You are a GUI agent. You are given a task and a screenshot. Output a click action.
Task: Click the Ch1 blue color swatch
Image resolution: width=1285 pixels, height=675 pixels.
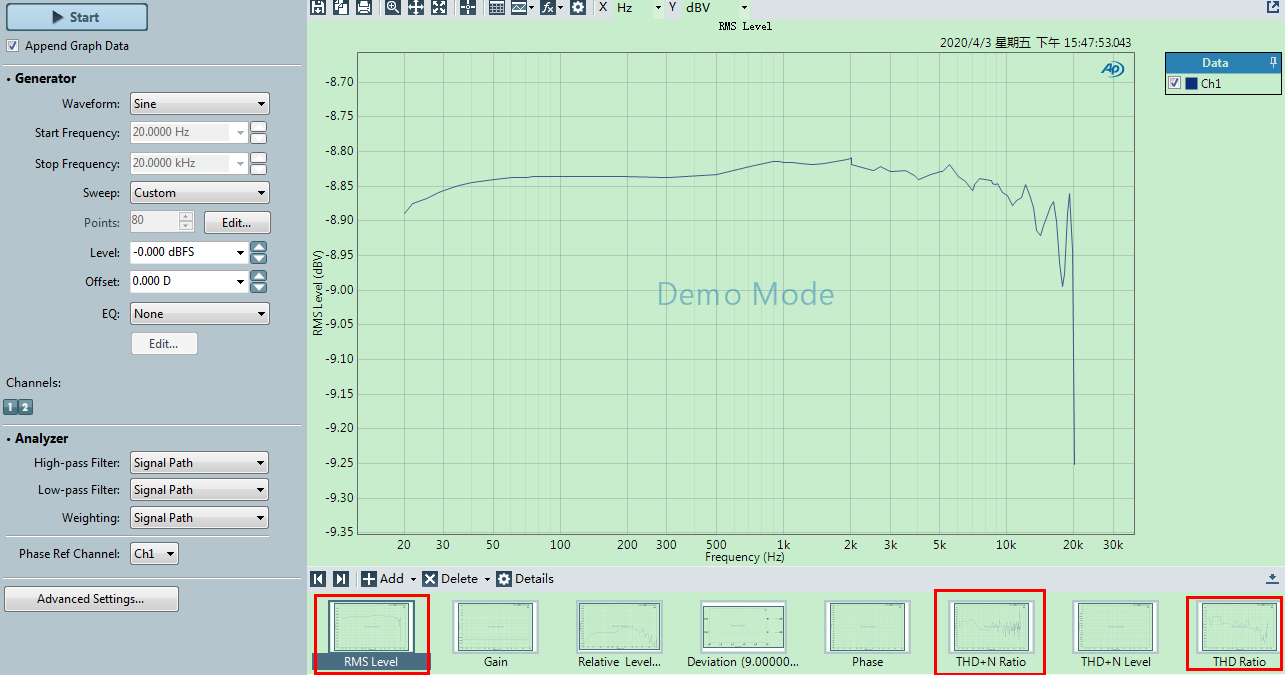click(x=1191, y=84)
